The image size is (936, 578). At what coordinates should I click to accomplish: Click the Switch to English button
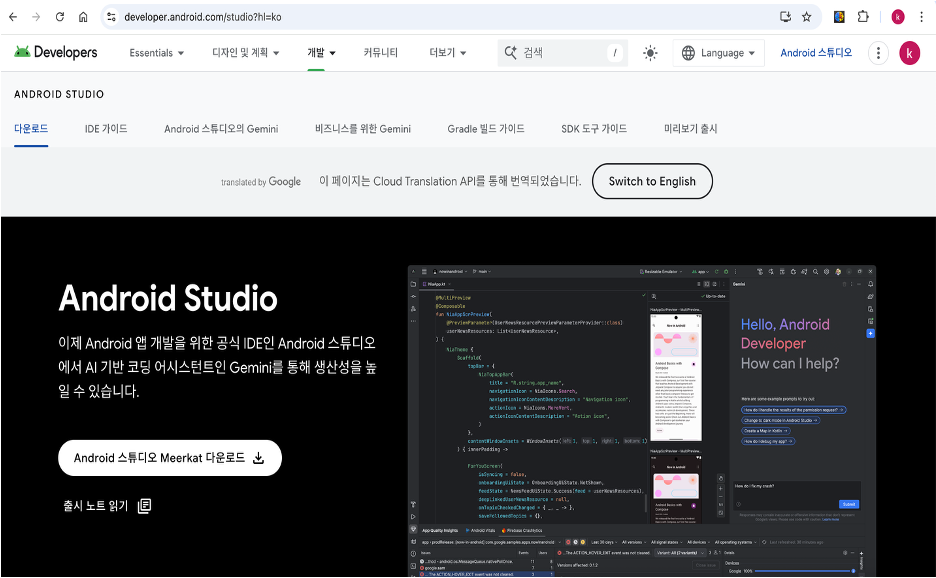pyautogui.click(x=652, y=181)
